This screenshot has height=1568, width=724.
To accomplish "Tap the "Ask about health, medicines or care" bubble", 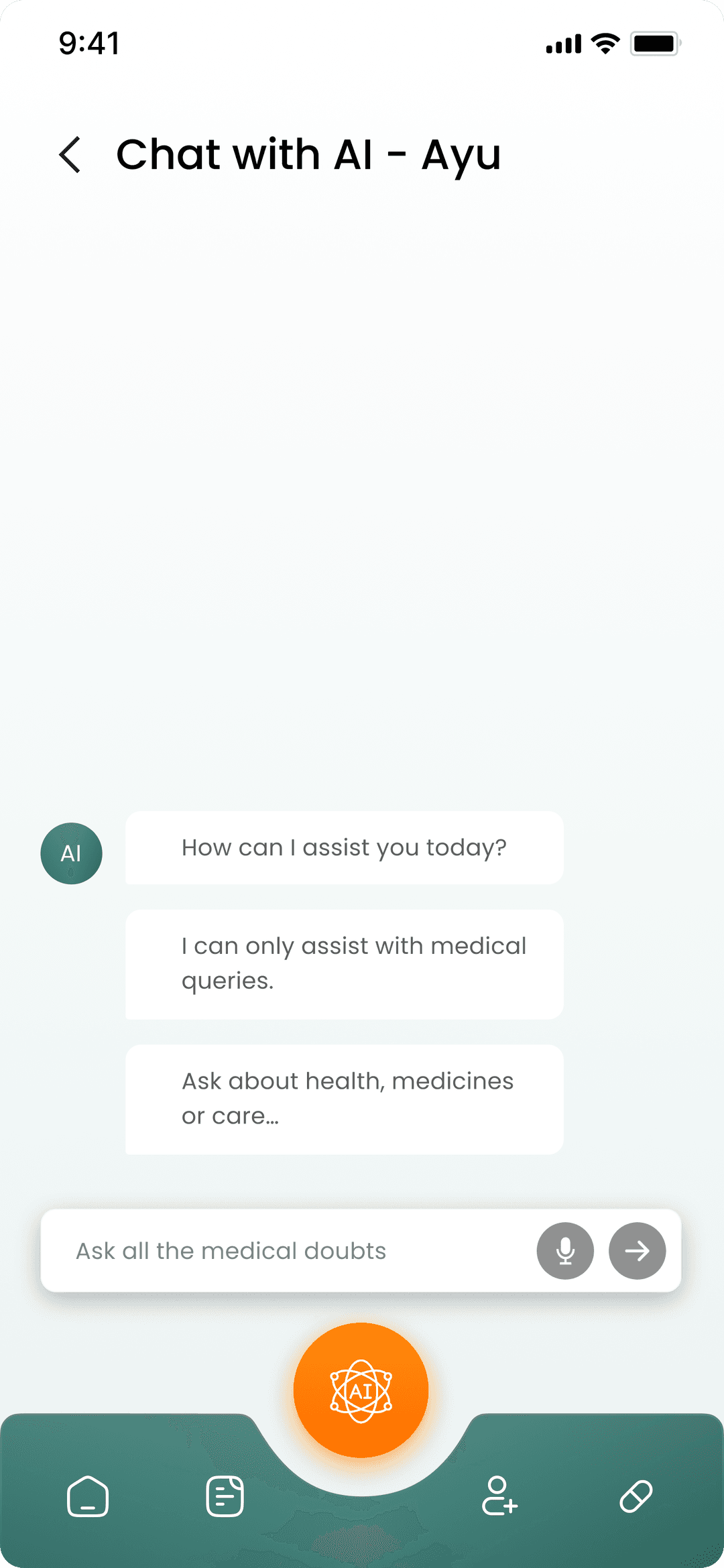I will (344, 1099).
